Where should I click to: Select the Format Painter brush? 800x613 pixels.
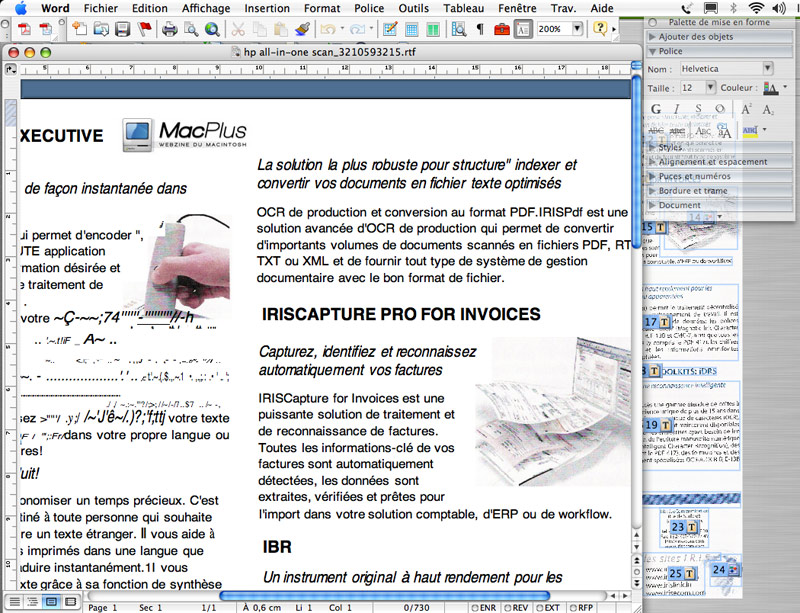tap(303, 29)
